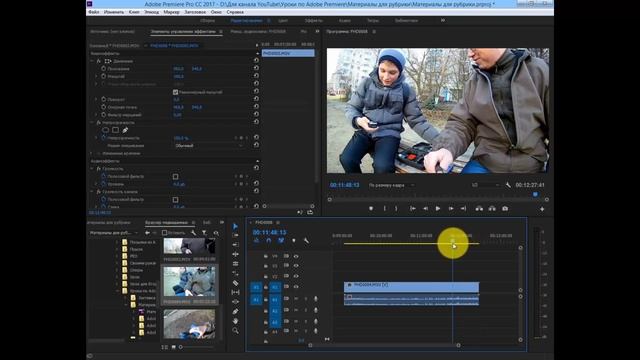Play the sequence in Program monitor
The image size is (640, 360).
(438, 209)
